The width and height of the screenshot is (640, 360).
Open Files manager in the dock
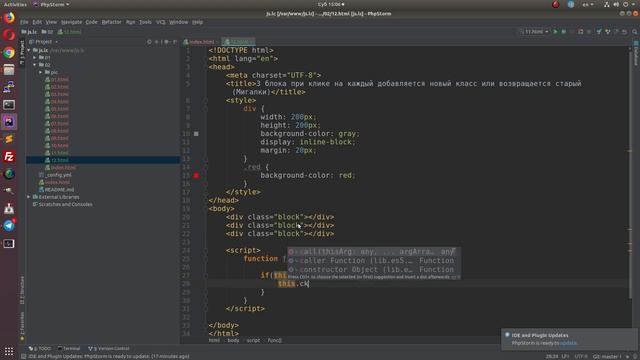point(9,70)
